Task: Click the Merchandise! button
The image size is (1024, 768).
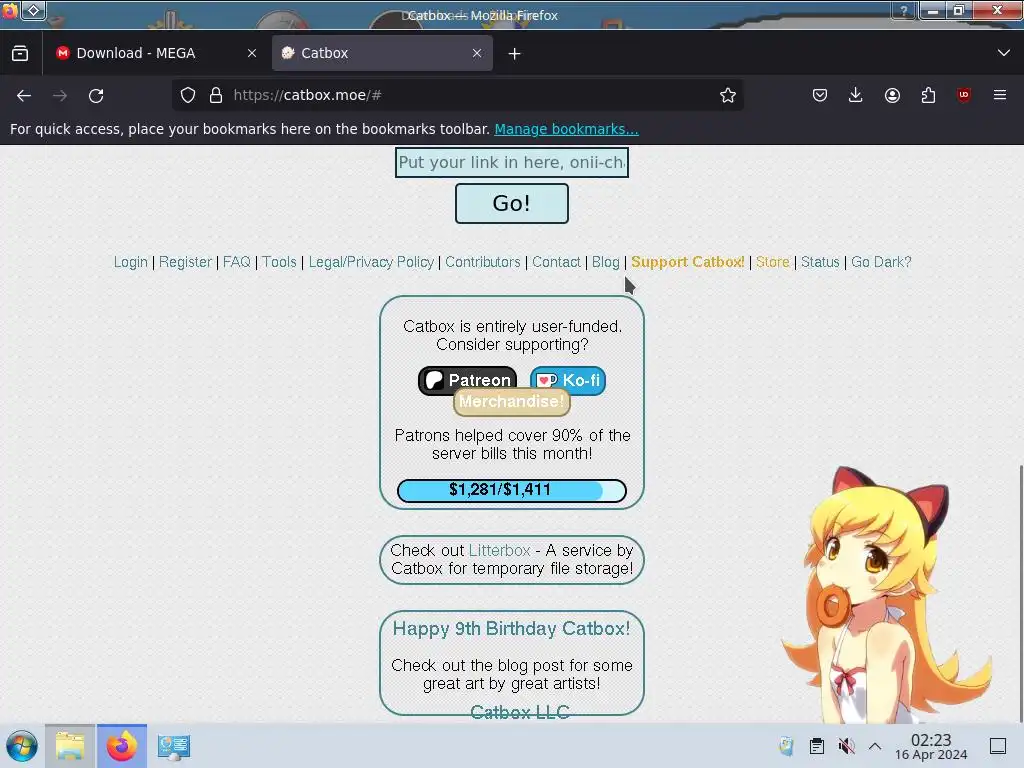Action: point(511,402)
